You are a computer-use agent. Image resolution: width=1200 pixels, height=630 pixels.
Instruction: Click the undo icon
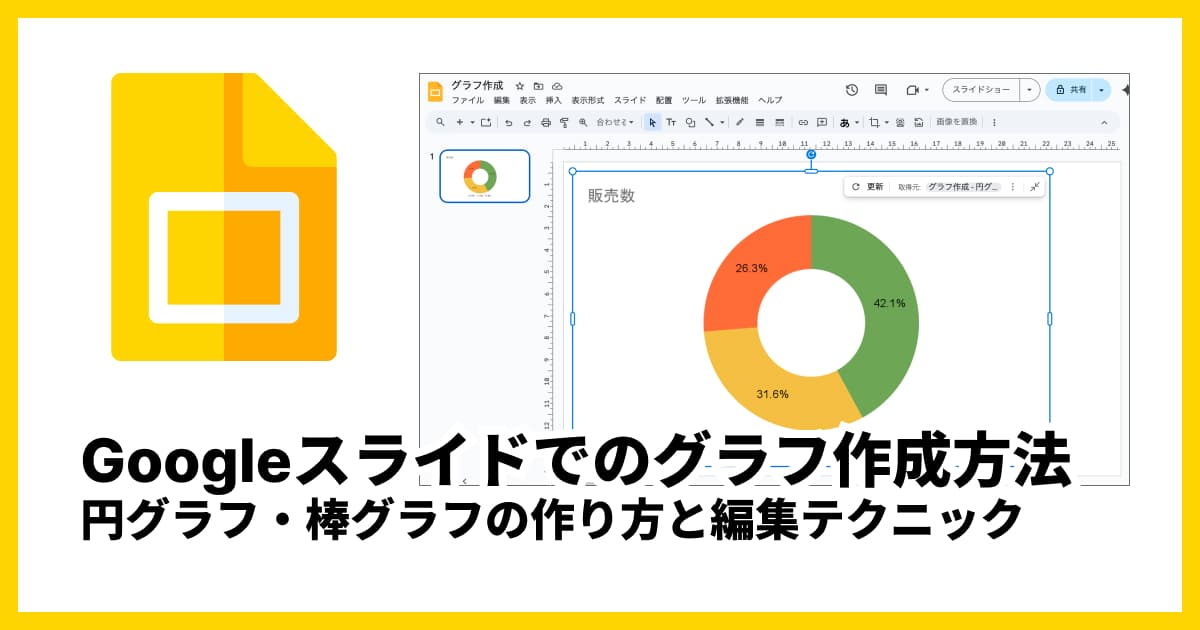click(x=508, y=121)
